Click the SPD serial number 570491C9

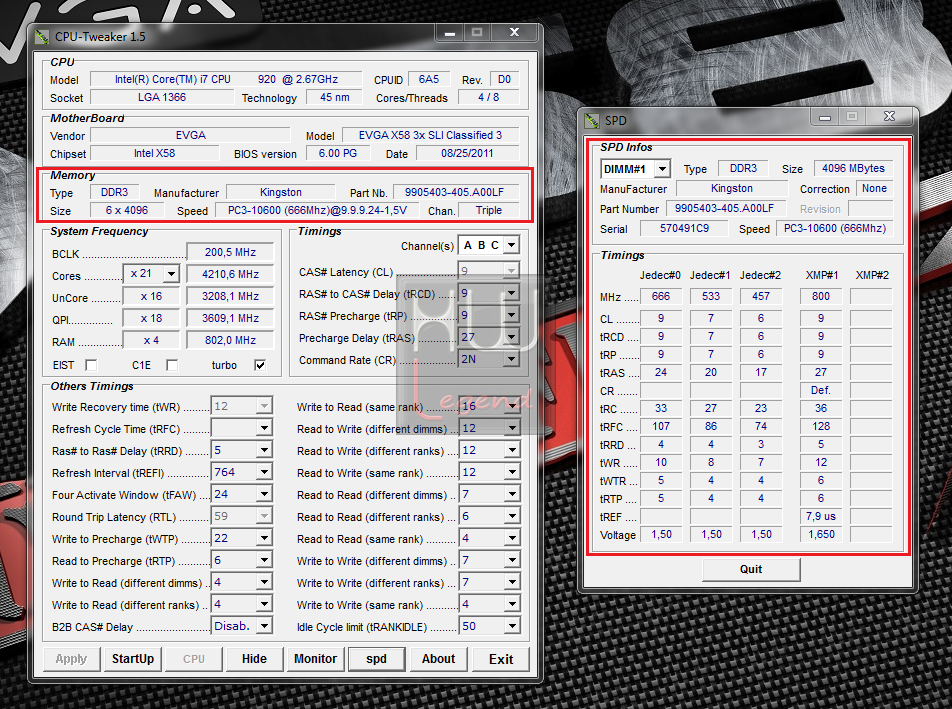(x=684, y=229)
